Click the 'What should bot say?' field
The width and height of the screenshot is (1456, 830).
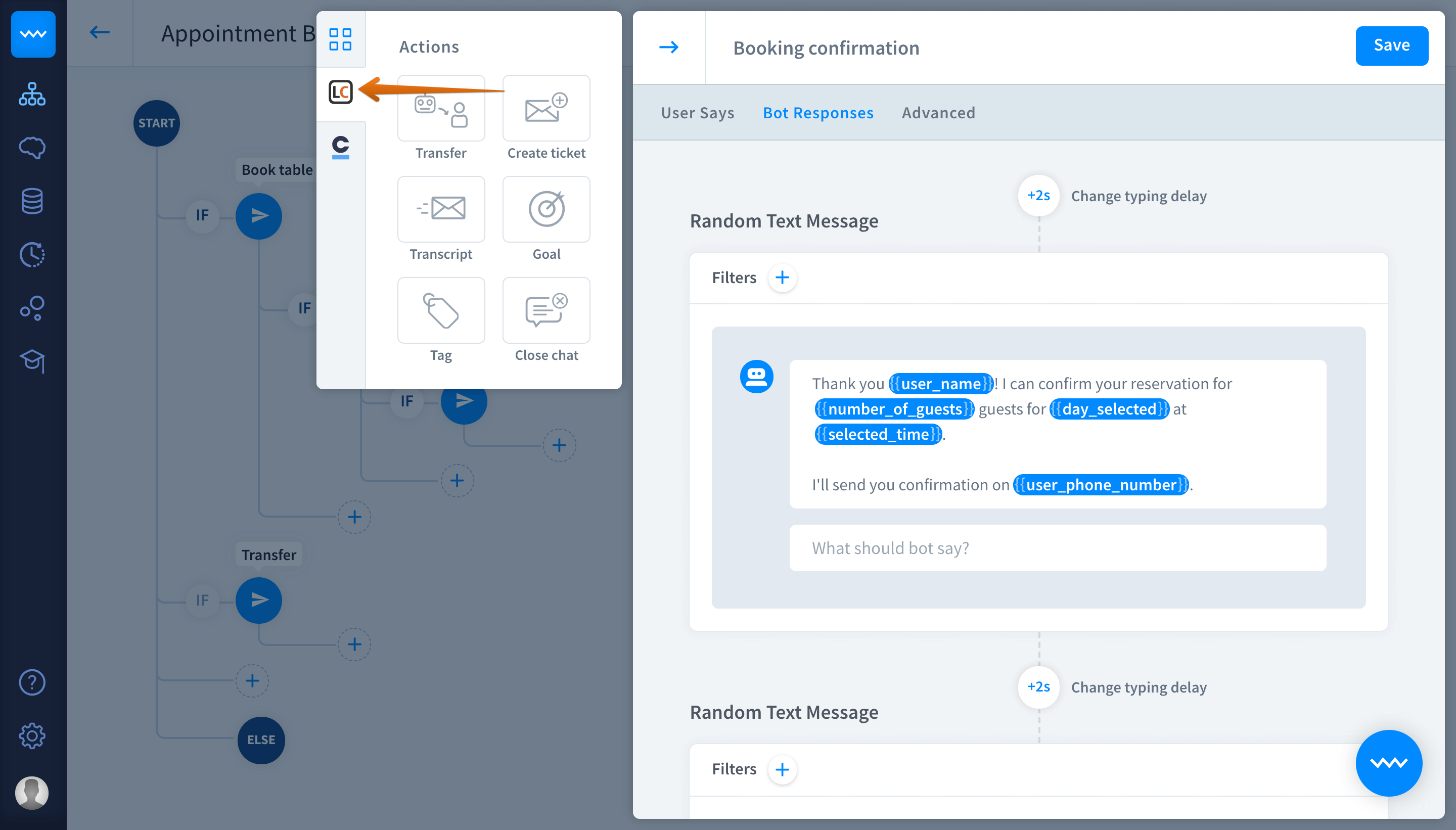(1057, 548)
